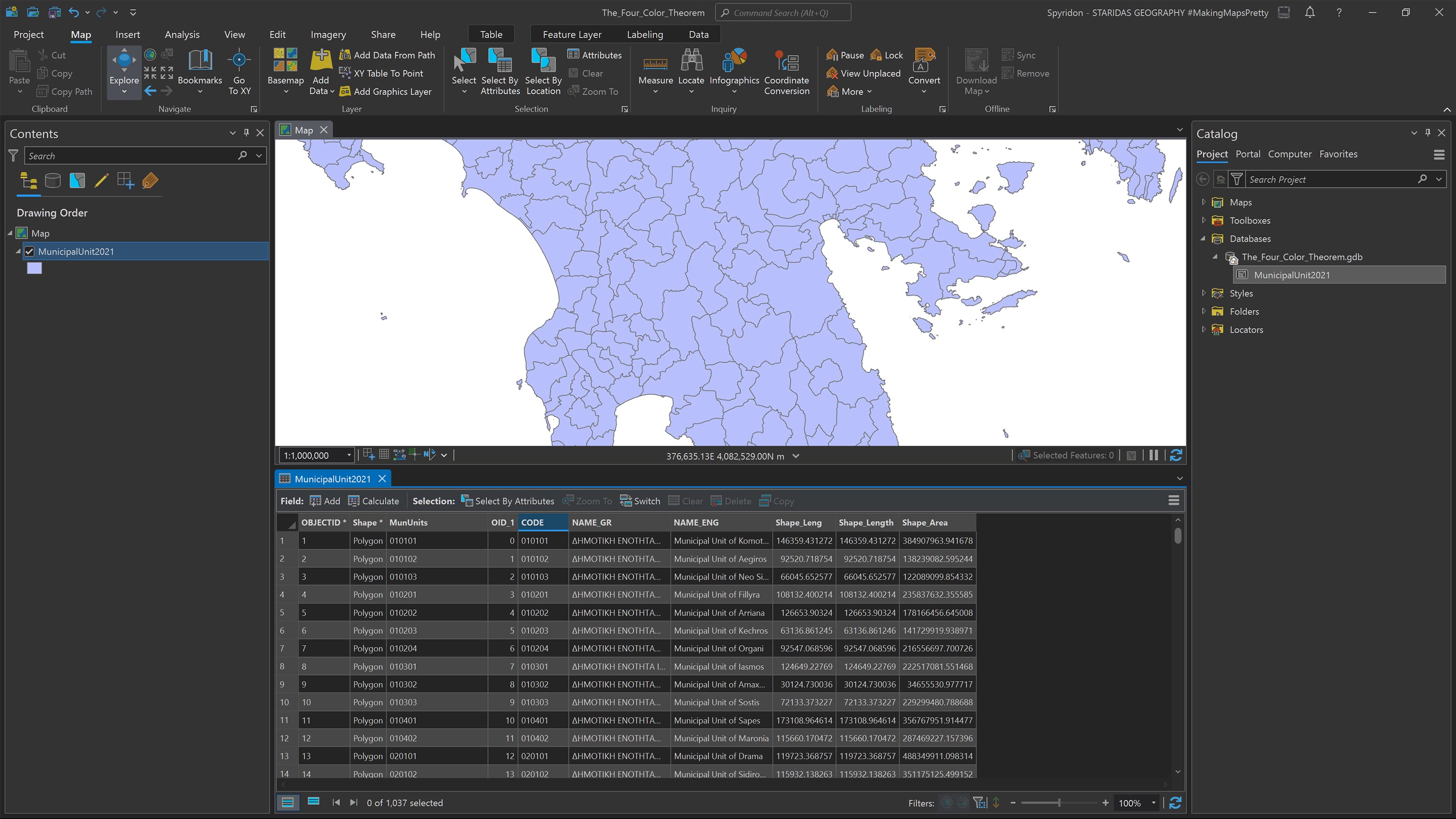
Task: Select List By Data Source icon
Action: (53, 181)
